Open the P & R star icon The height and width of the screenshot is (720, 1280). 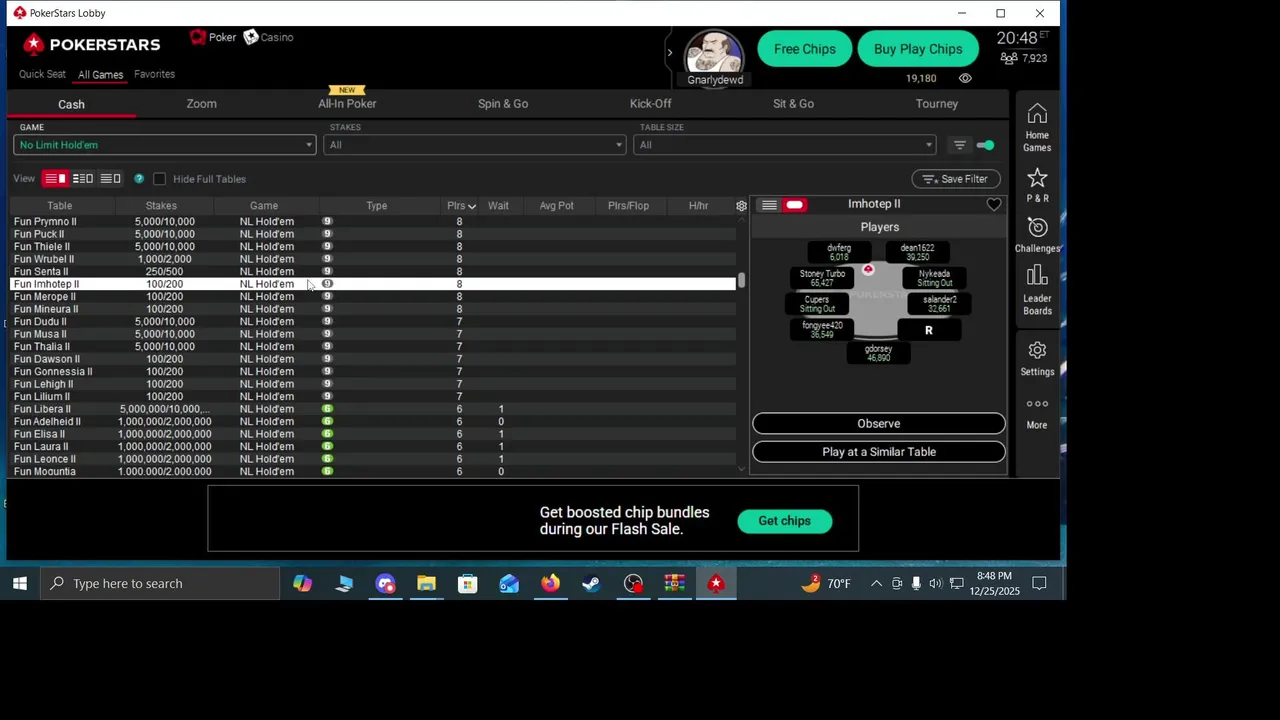[x=1037, y=185]
